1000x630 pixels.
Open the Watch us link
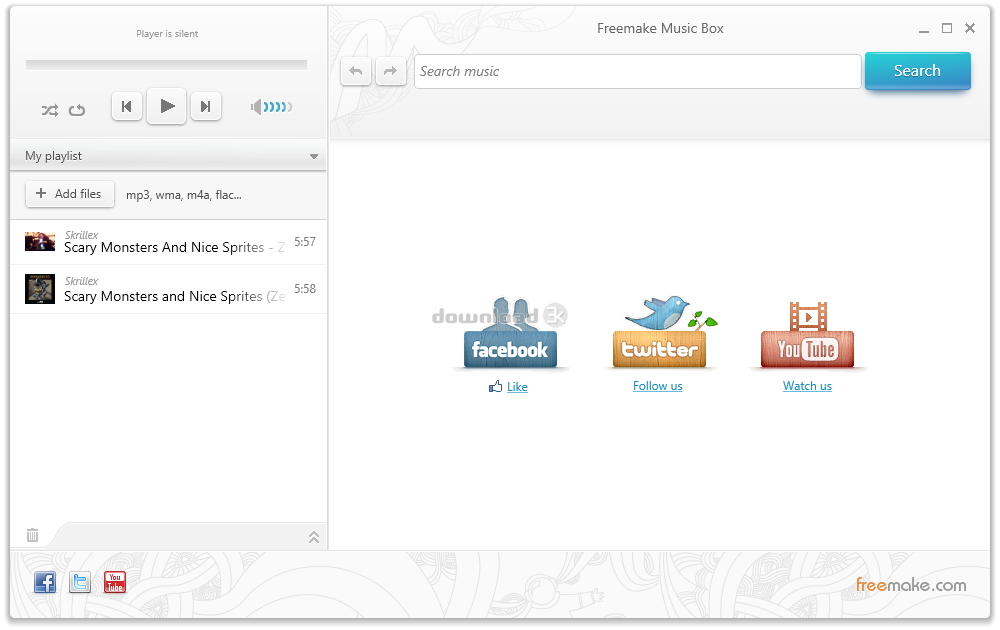click(x=807, y=386)
